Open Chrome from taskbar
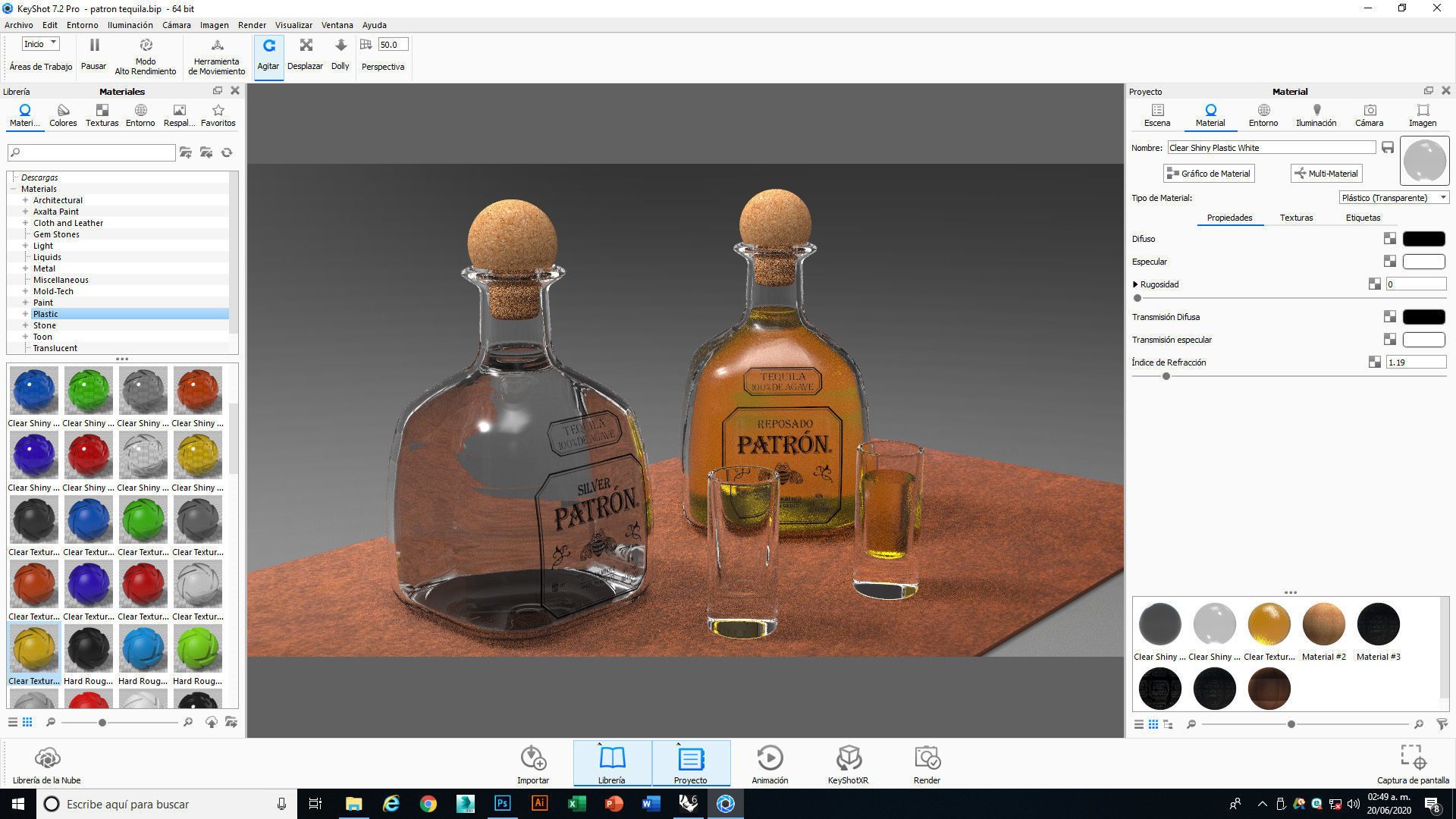This screenshot has height=819, width=1456. pyautogui.click(x=428, y=804)
